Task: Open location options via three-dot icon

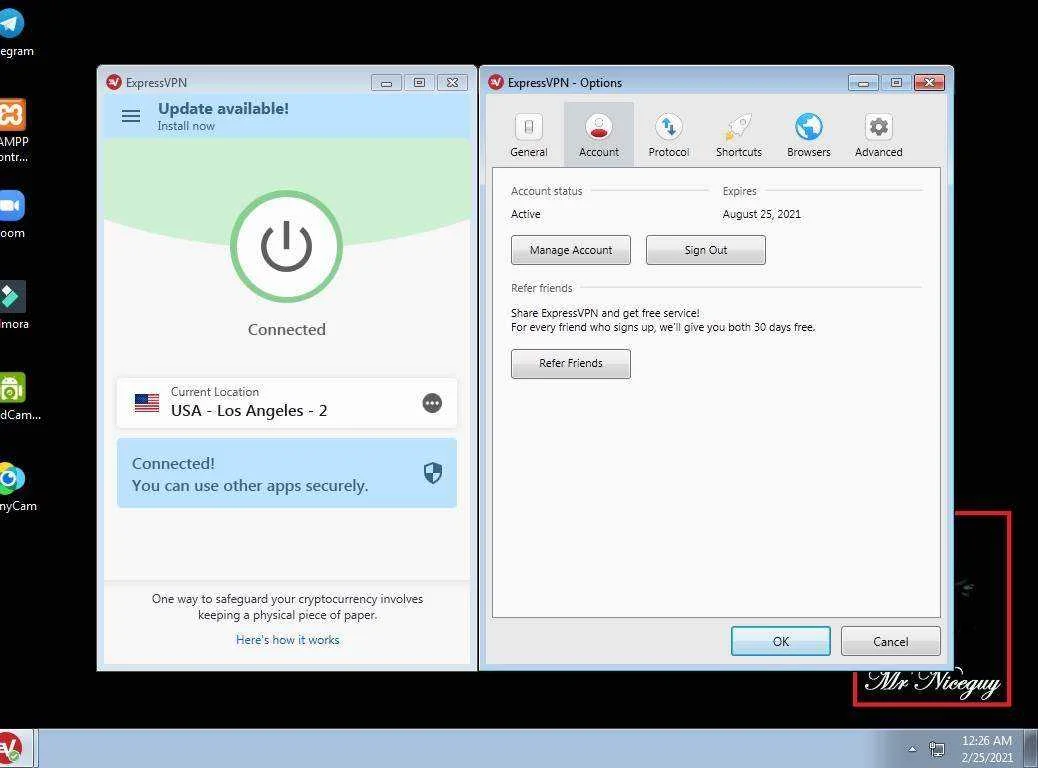Action: pyautogui.click(x=432, y=403)
